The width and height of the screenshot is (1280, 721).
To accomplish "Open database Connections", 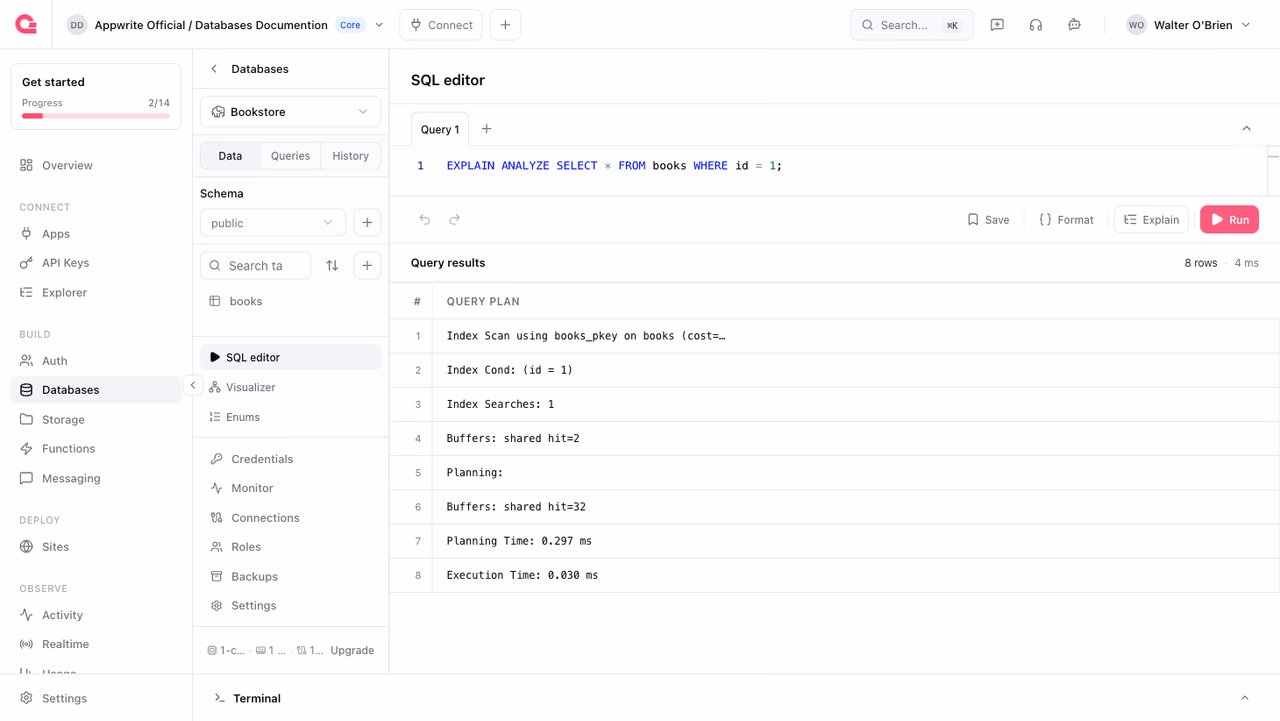I will [290, 518].
